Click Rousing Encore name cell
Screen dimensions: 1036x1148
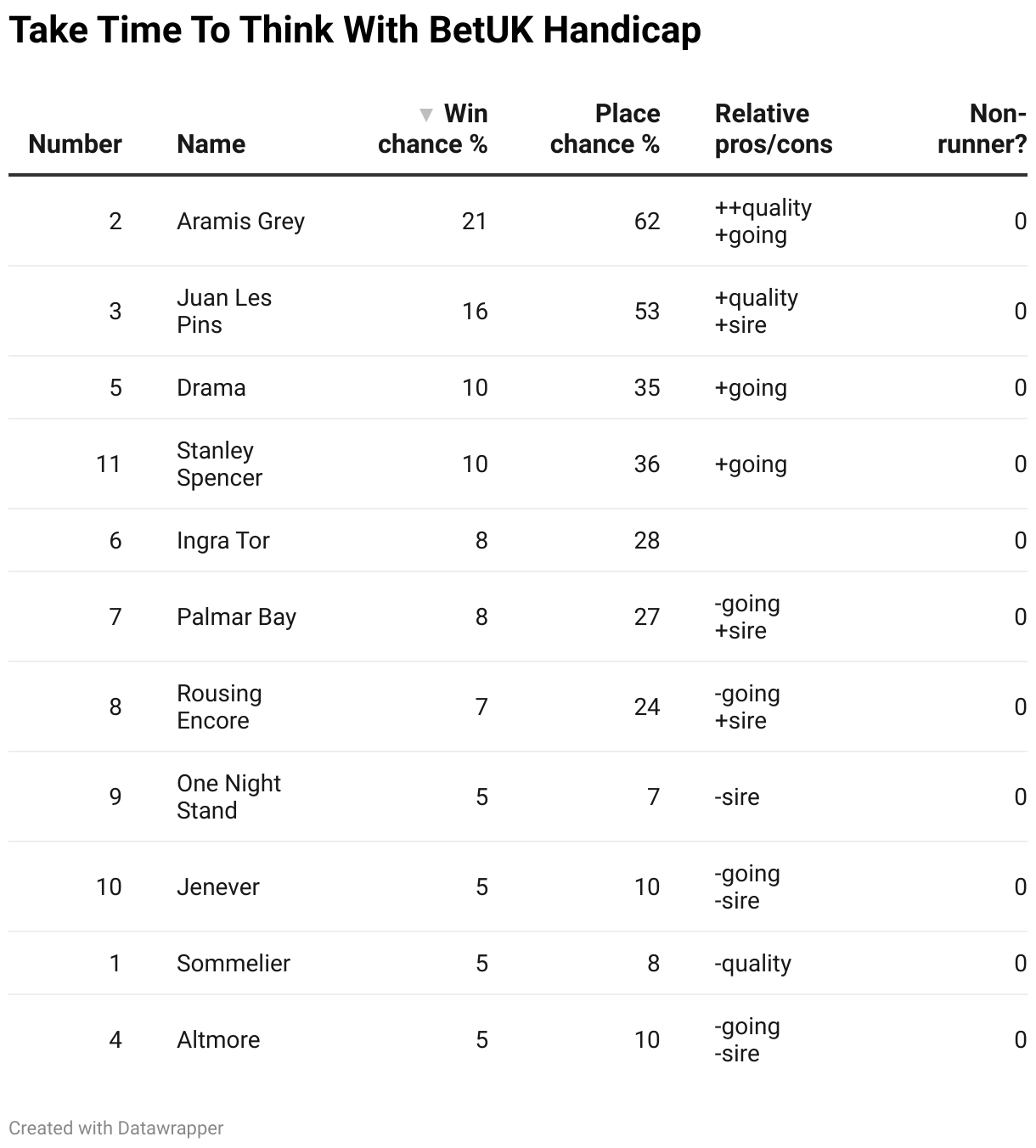click(219, 707)
